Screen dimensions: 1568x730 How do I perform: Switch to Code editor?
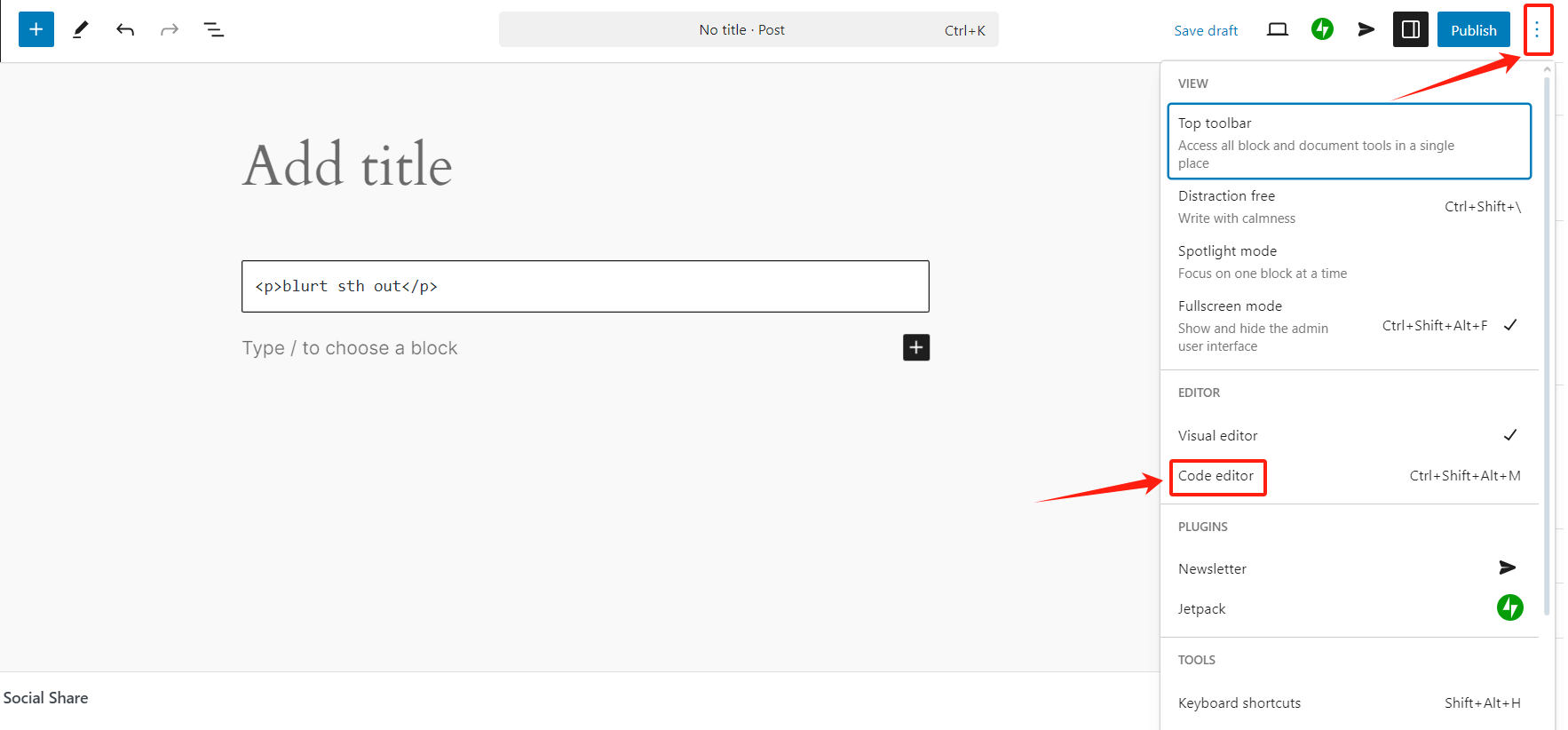click(1350, 476)
